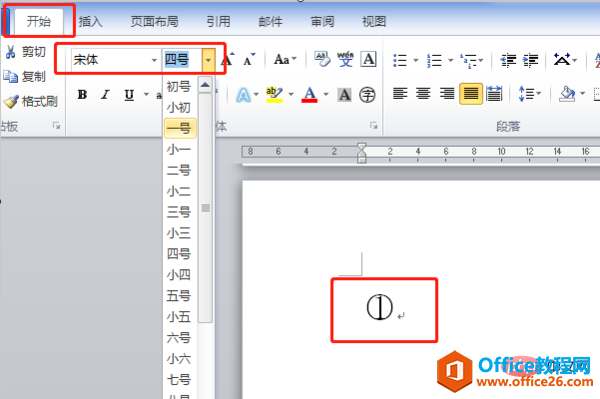This screenshot has width=600, height=399.
Task: Click the size list scroll-up arrow
Action: tap(205, 85)
